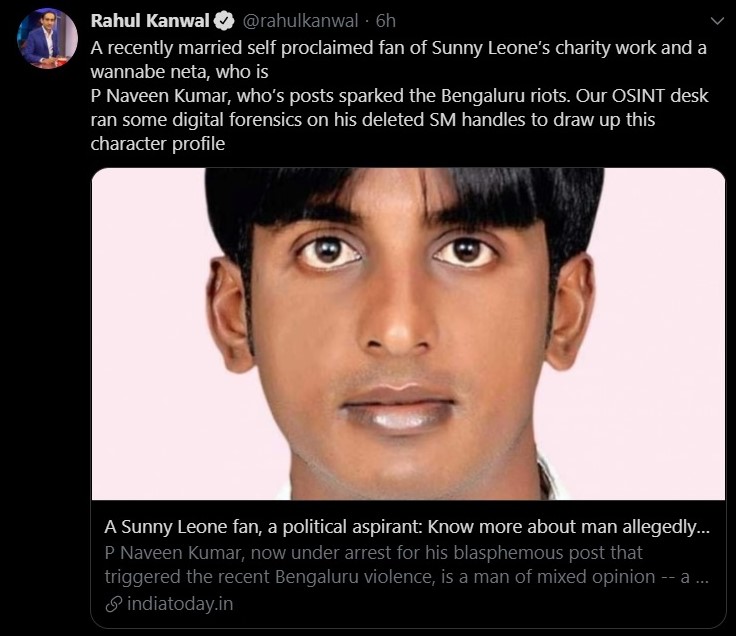Open the Rahul Kanwal display name link
Image resolution: width=736 pixels, height=636 pixels.
click(x=150, y=21)
